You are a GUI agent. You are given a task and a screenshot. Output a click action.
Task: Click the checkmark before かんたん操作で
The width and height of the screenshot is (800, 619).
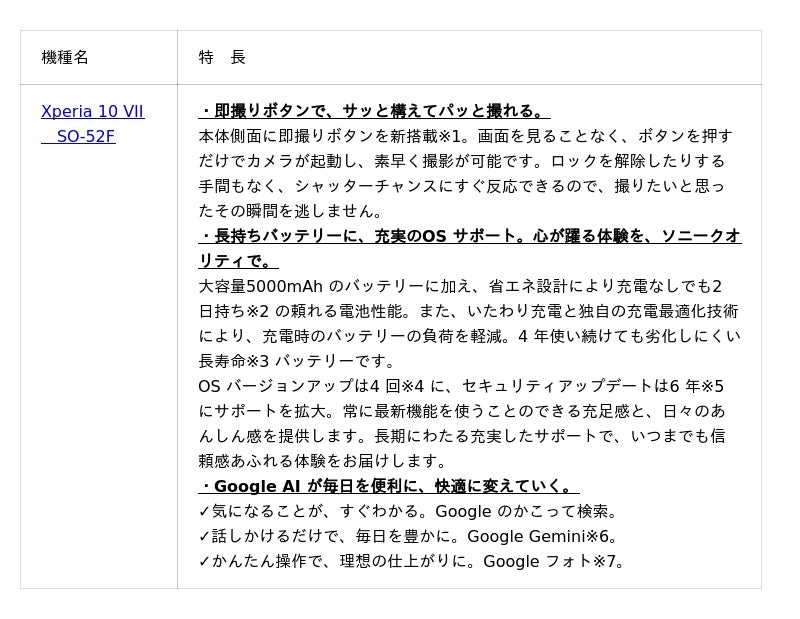(x=204, y=562)
